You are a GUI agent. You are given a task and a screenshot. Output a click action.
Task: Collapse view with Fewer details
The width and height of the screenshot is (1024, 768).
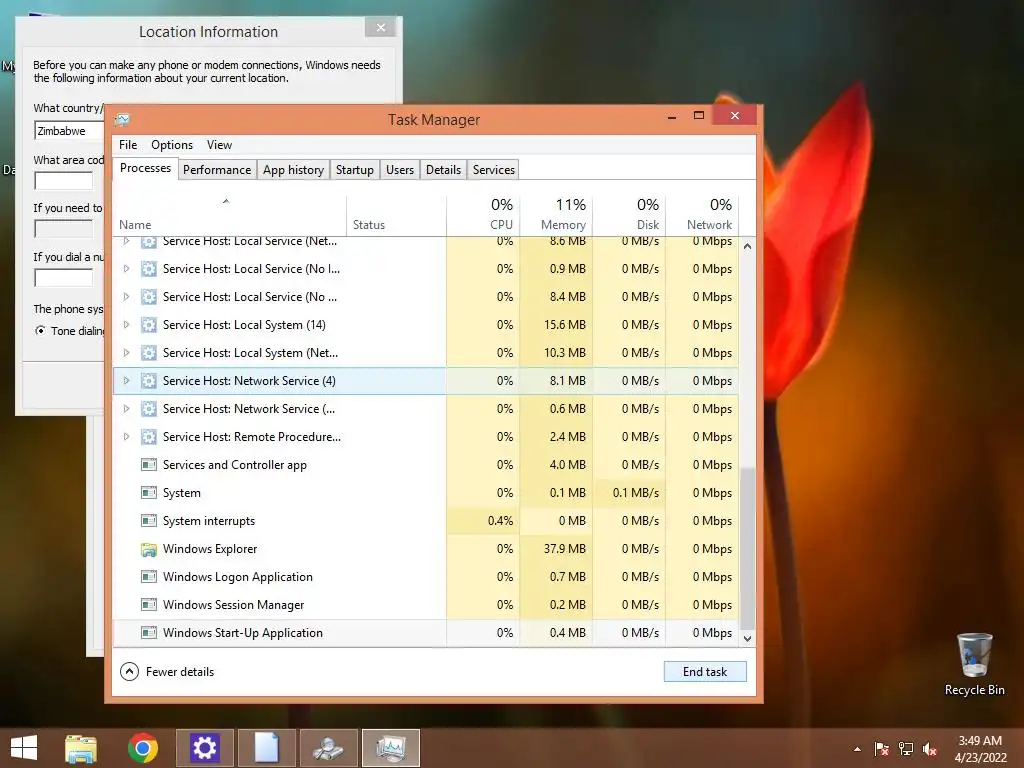tap(167, 671)
